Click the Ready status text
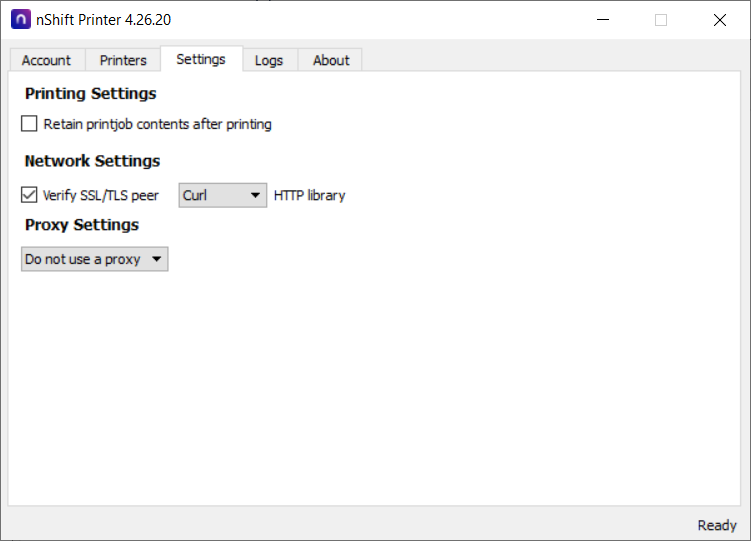751x541 pixels. [x=717, y=525]
